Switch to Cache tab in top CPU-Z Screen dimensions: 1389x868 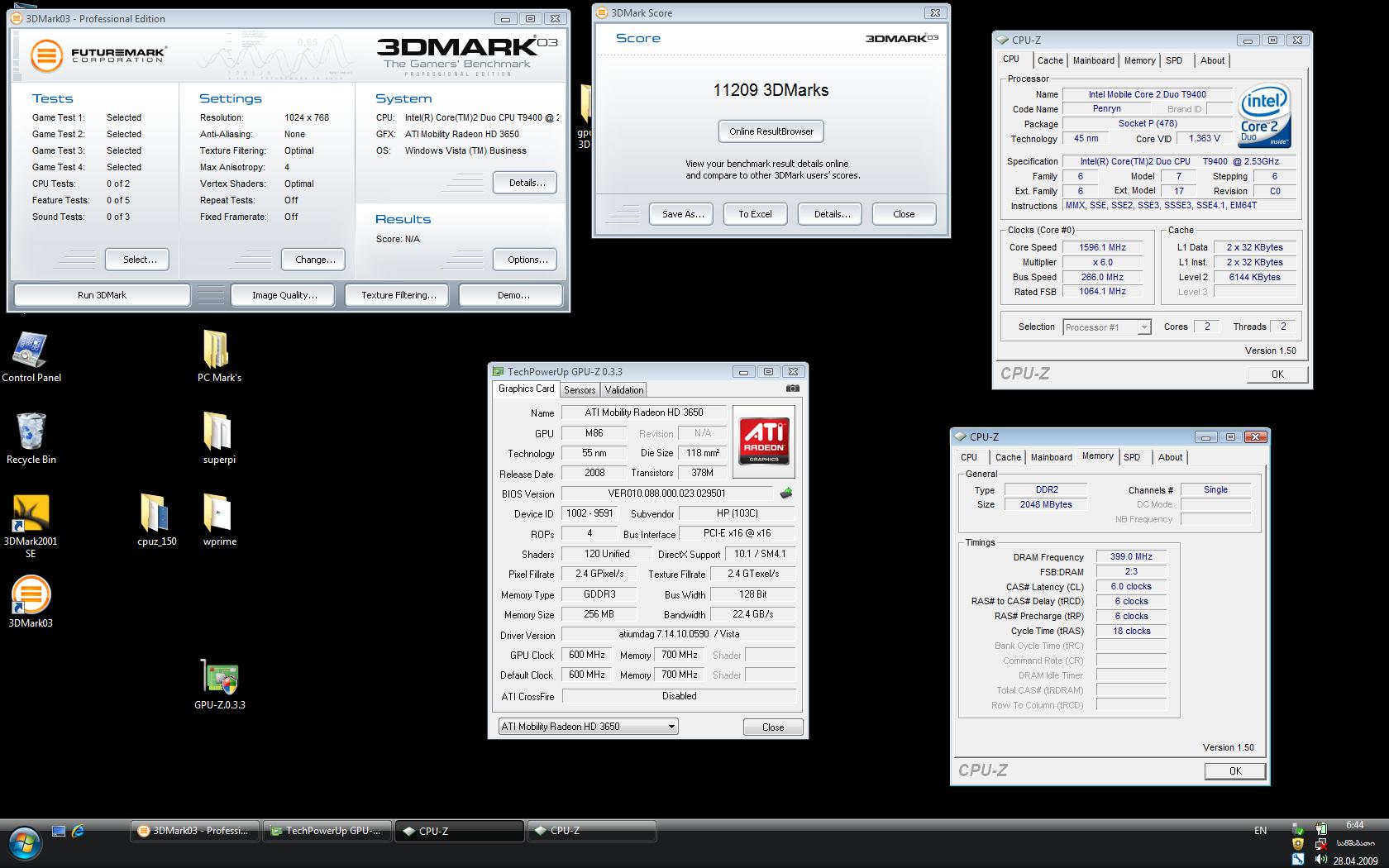pyautogui.click(x=1050, y=60)
